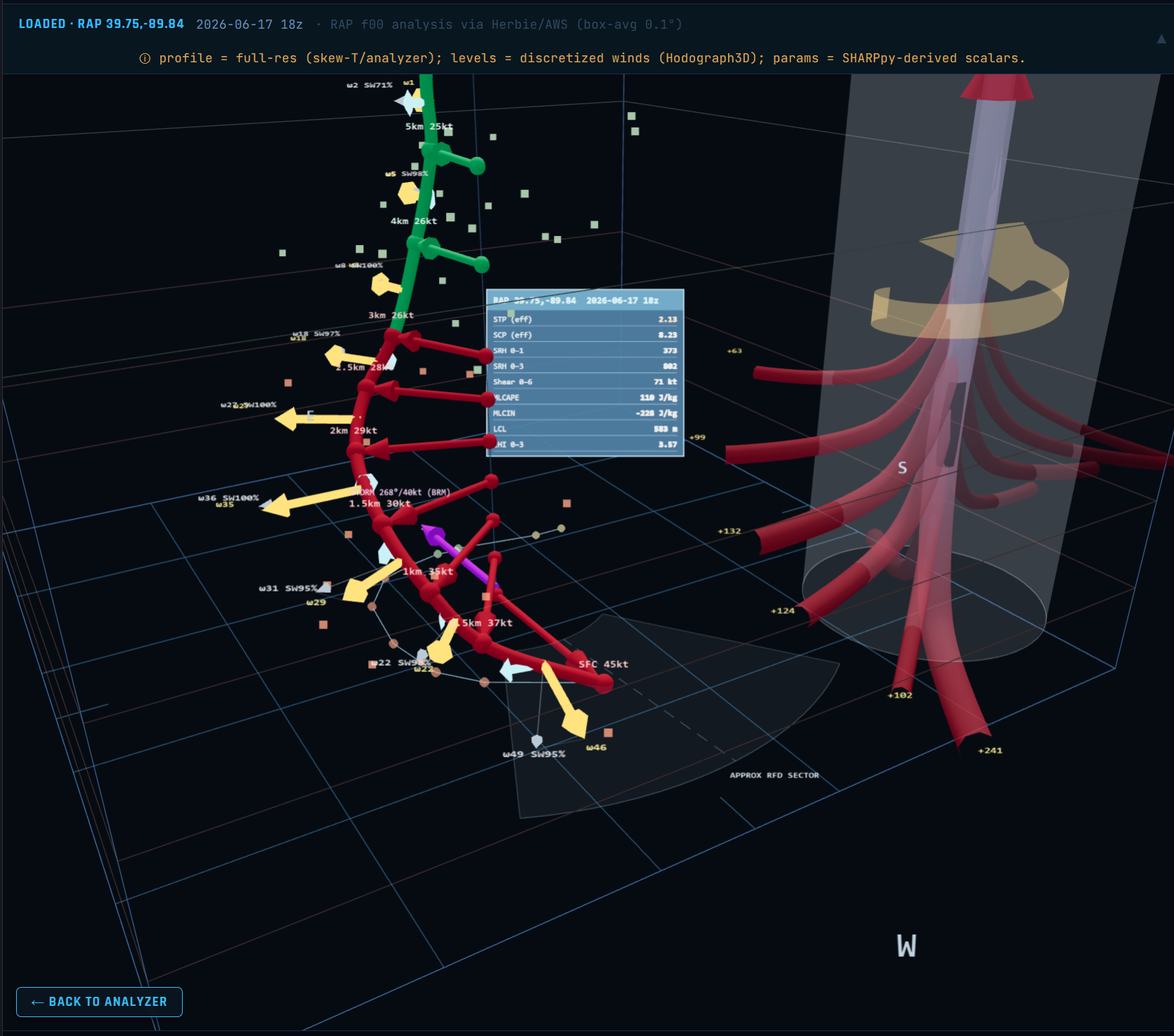Click the profile = full-res note text

tap(592, 58)
